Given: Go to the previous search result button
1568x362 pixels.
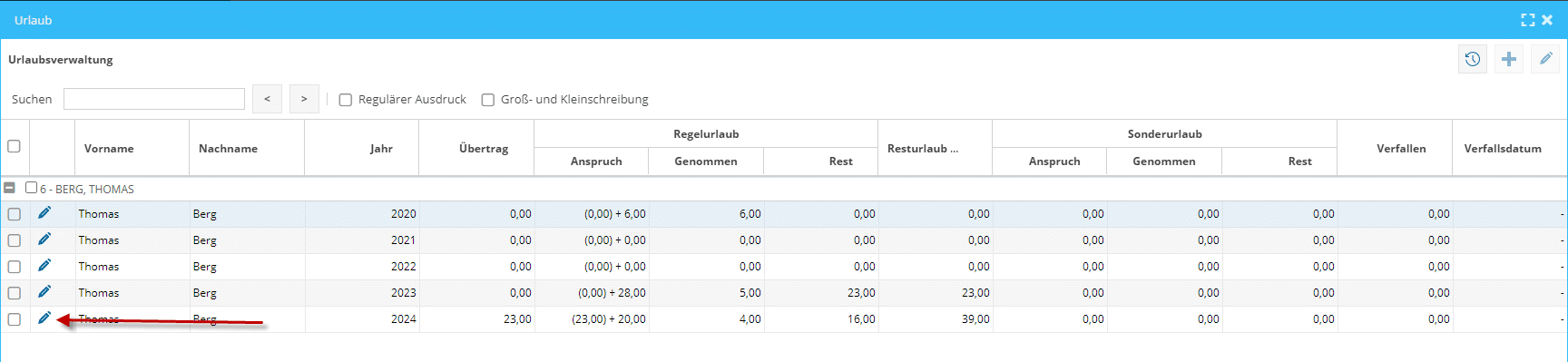Looking at the screenshot, I should [267, 99].
